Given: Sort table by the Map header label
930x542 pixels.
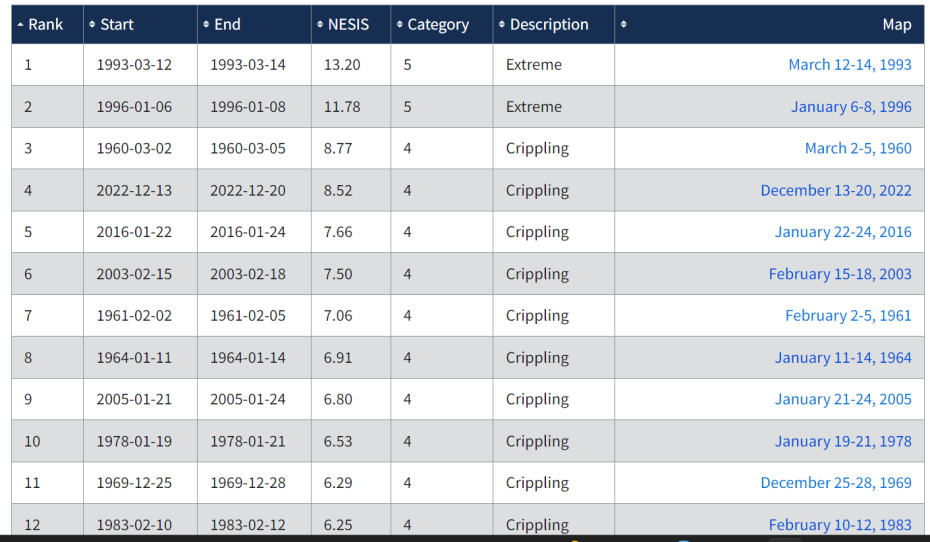Looking at the screenshot, I should [x=896, y=24].
